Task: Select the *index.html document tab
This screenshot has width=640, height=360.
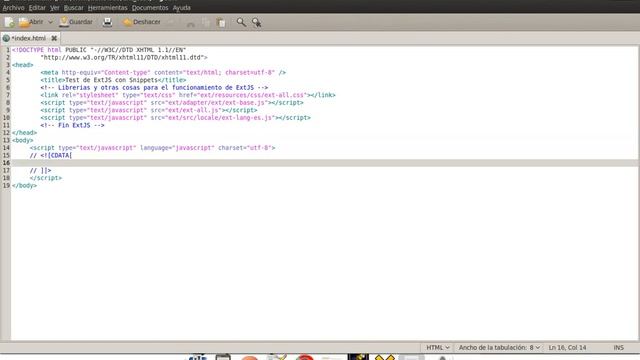Action: coord(29,38)
